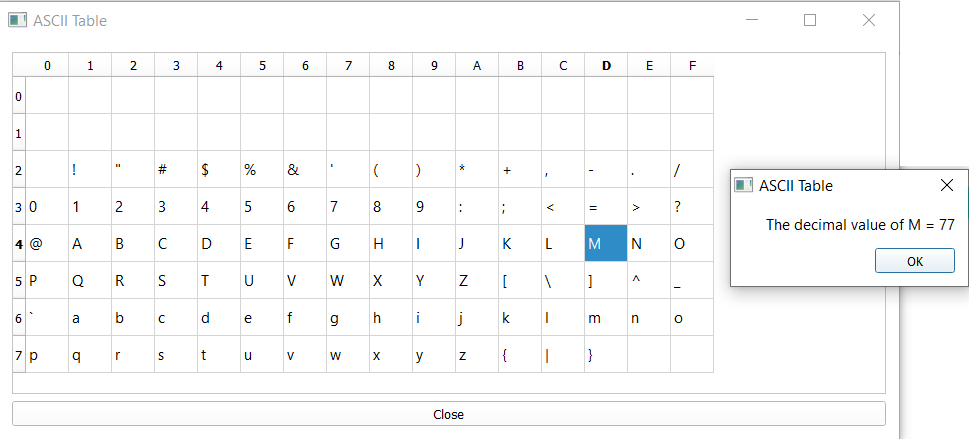This screenshot has width=969, height=440.
Task: Click the ASCII Table main window icon
Action: pyautogui.click(x=17, y=20)
